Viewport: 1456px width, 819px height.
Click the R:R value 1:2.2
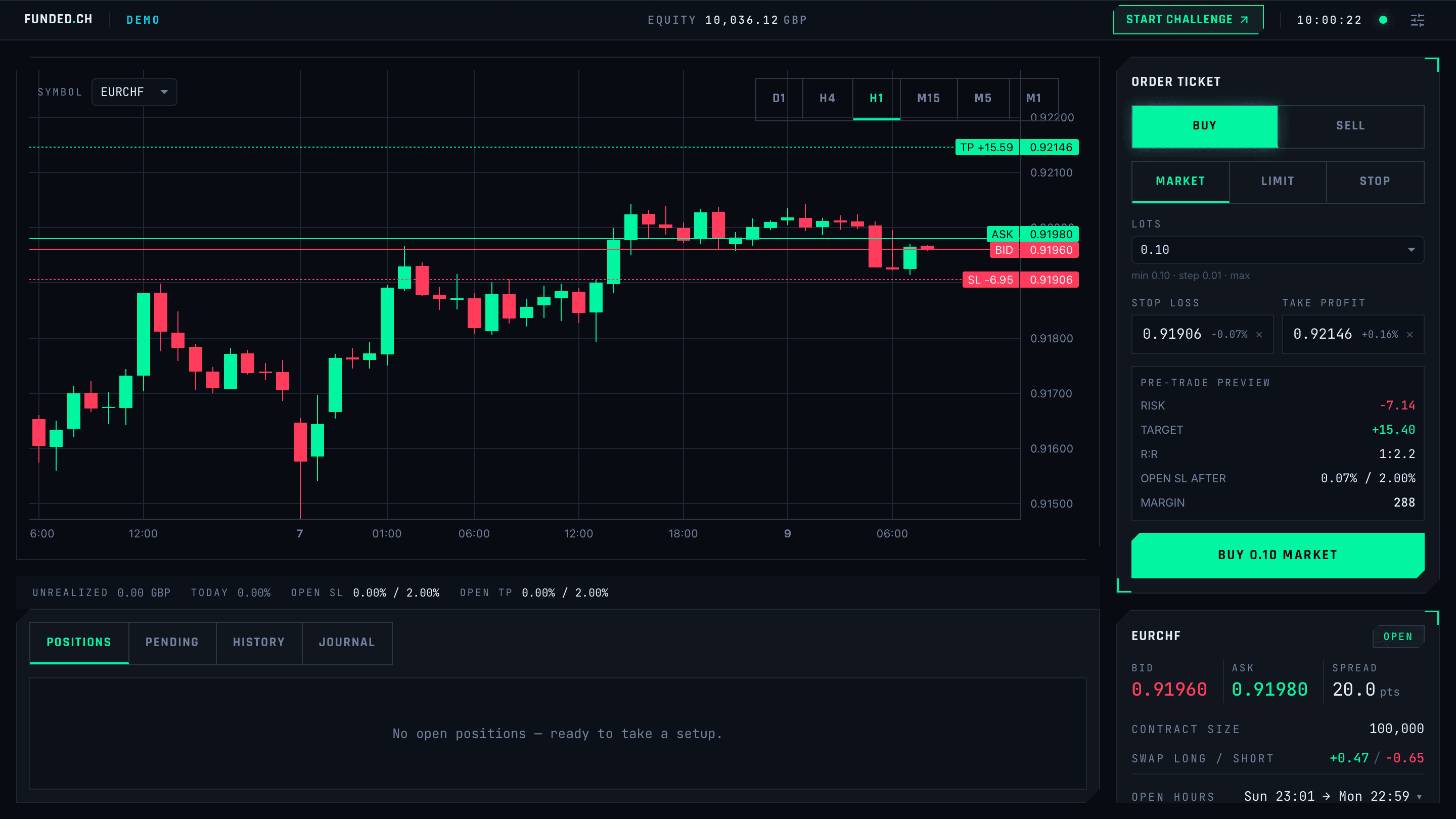pyautogui.click(x=1397, y=454)
